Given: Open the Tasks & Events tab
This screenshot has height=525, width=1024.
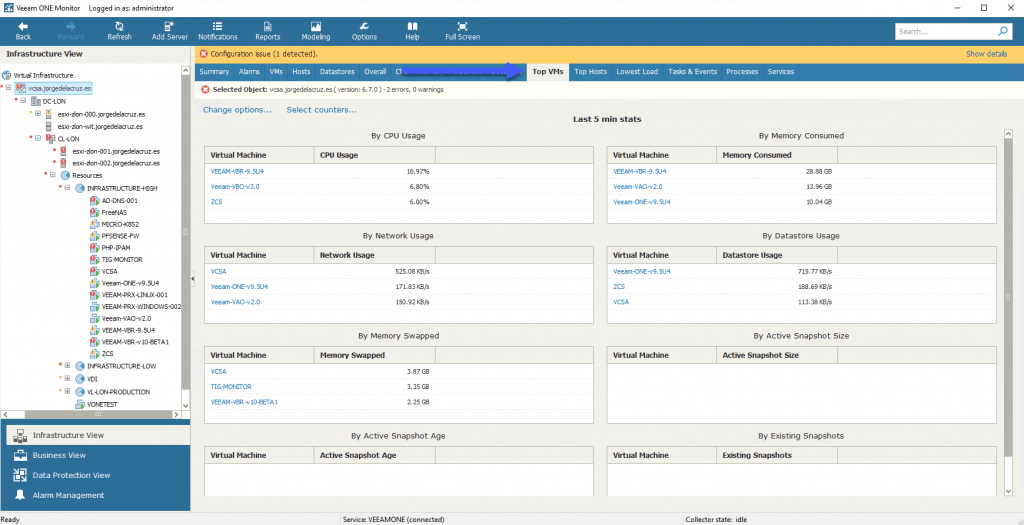Looking at the screenshot, I should pyautogui.click(x=692, y=72).
